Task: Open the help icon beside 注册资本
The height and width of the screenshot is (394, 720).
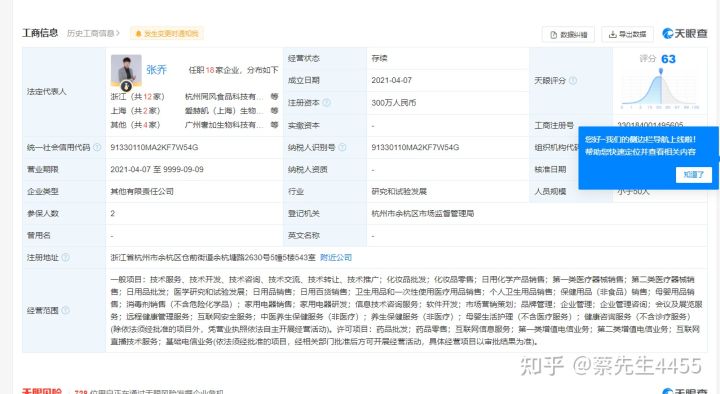Action: 326,102
